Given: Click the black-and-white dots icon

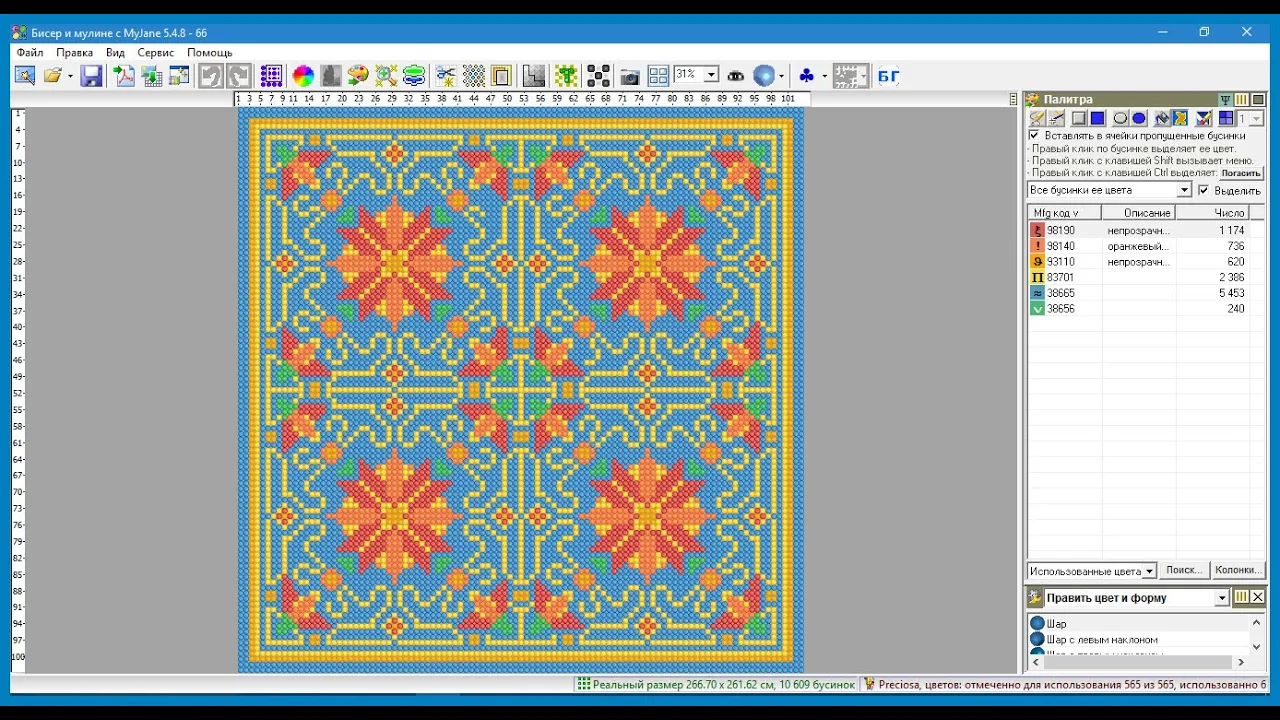Looking at the screenshot, I should pyautogui.click(x=598, y=75).
